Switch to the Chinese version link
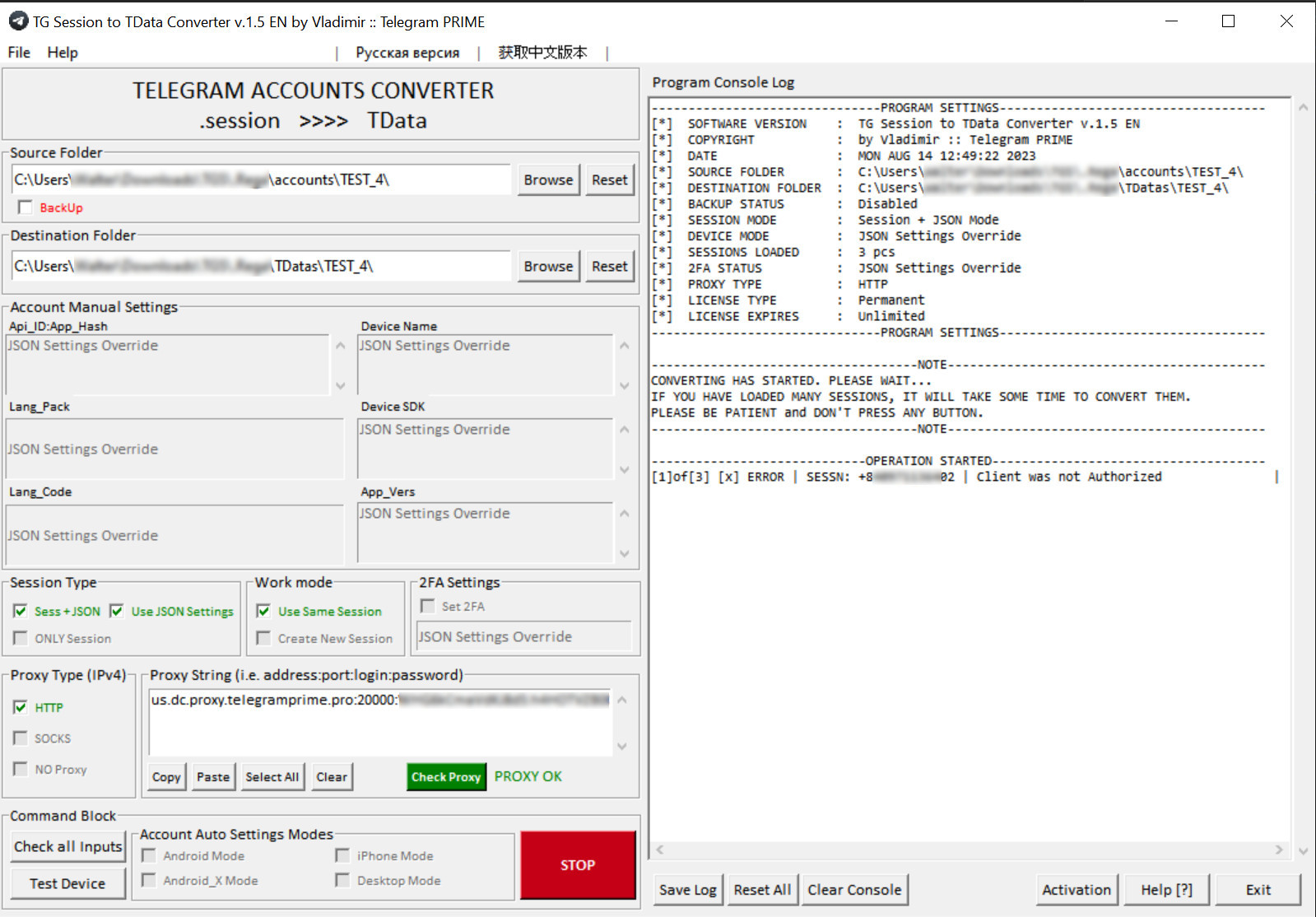This screenshot has height=917, width=1316. (x=542, y=53)
